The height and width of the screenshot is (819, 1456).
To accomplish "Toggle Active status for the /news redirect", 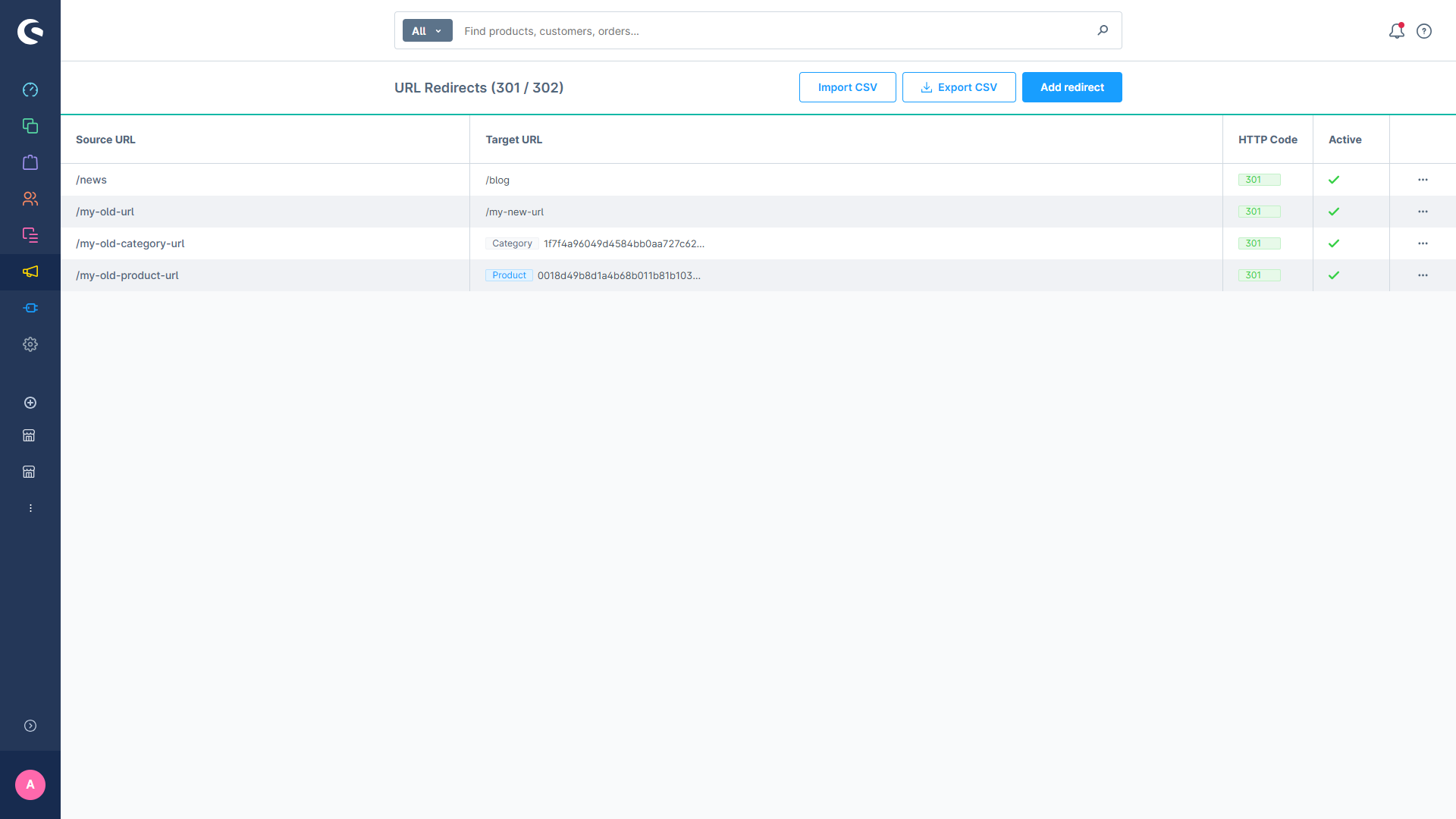I will [1335, 180].
